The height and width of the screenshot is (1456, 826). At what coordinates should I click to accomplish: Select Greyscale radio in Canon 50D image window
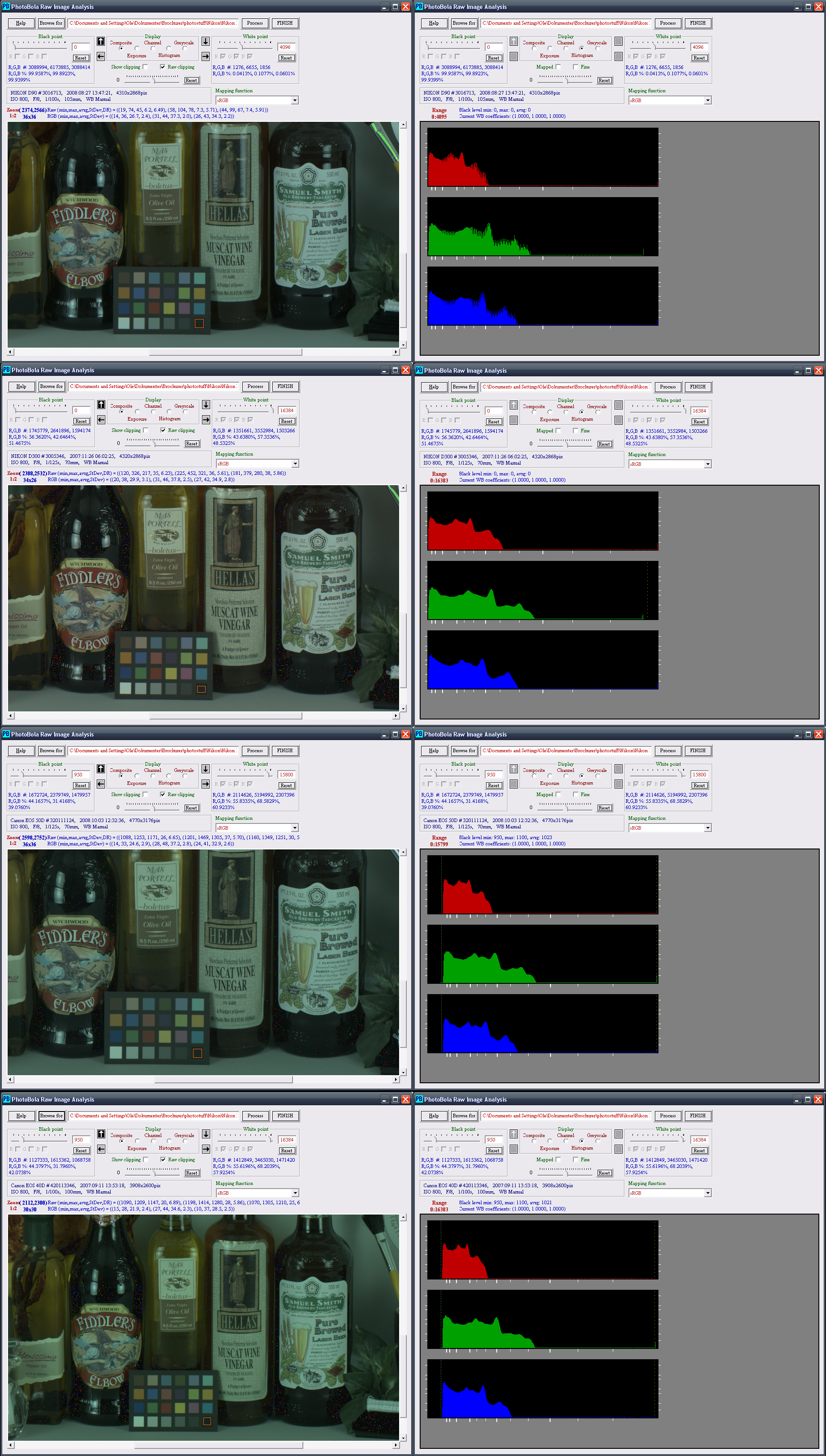tap(185, 776)
